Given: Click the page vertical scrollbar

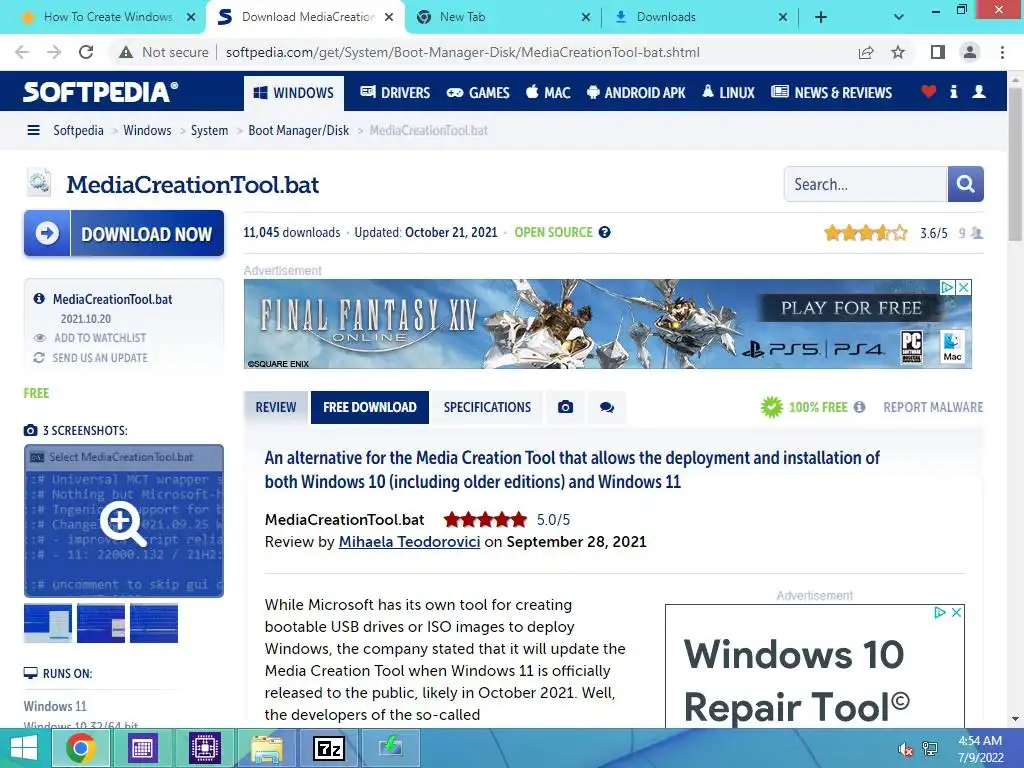Looking at the screenshot, I should pyautogui.click(x=1016, y=163).
